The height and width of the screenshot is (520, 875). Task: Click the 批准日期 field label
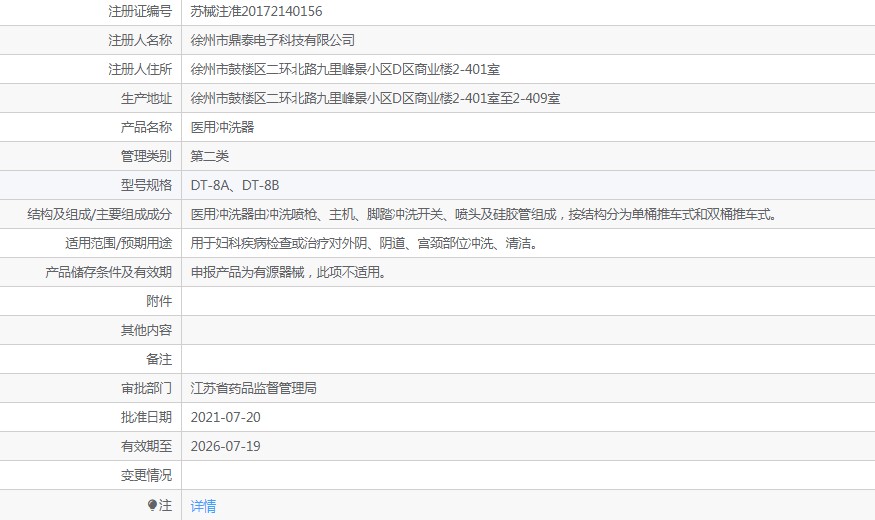point(146,417)
